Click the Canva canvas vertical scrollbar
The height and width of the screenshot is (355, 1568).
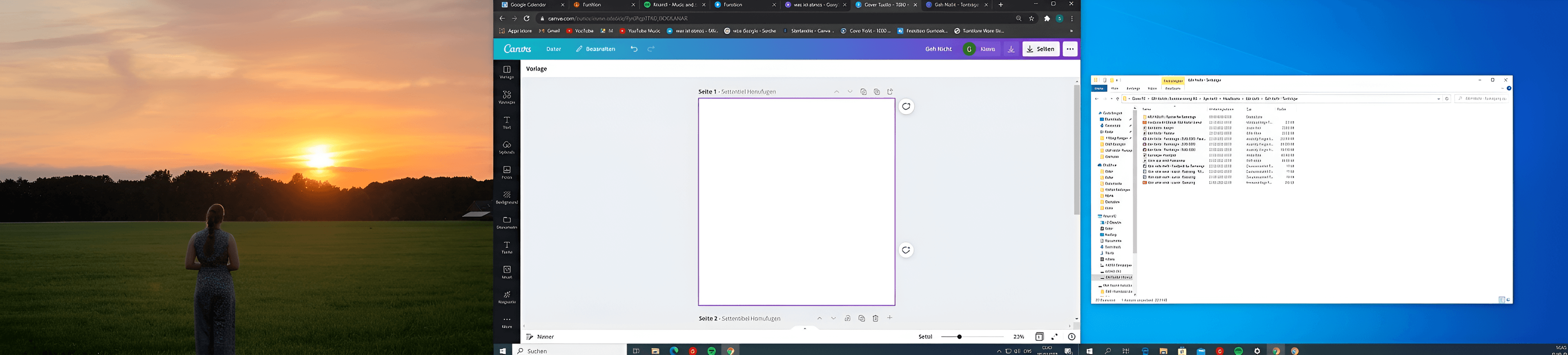(x=1076, y=149)
